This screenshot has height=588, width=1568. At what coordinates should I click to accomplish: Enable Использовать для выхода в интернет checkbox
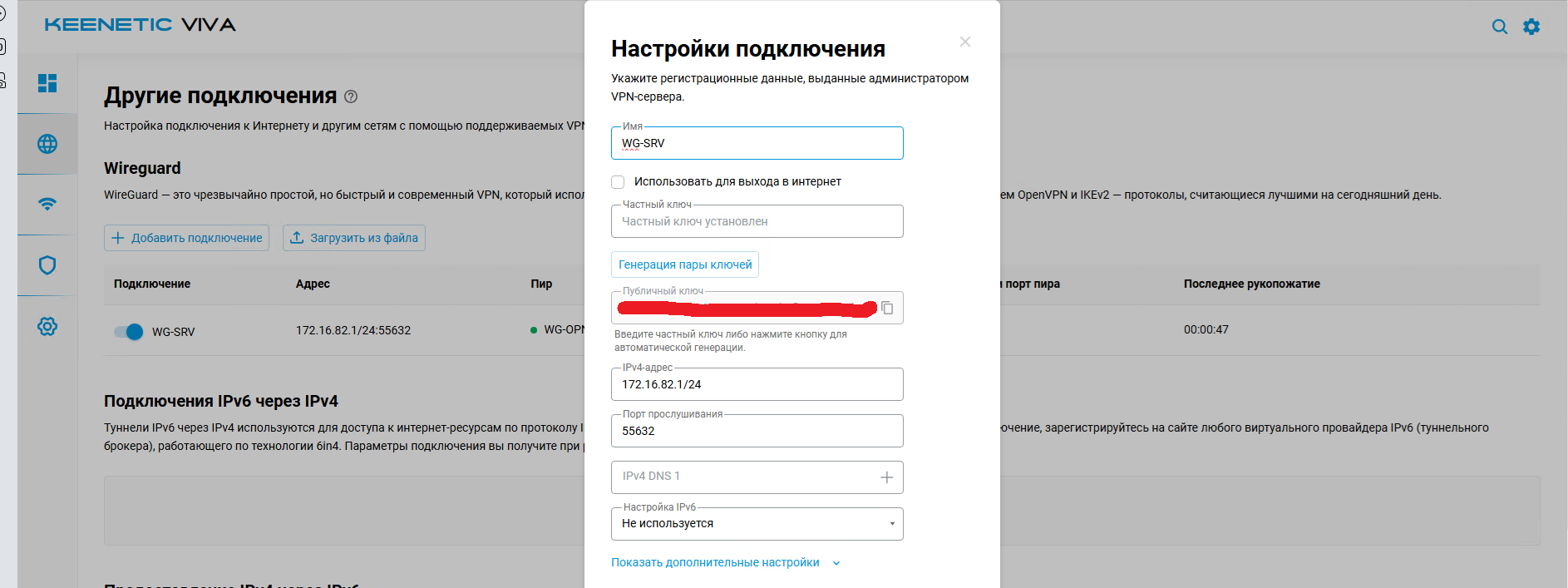click(618, 182)
